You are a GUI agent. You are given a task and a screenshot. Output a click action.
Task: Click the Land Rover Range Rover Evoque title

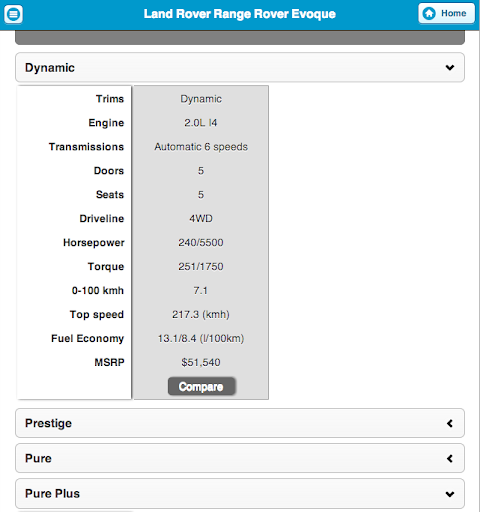tap(240, 14)
